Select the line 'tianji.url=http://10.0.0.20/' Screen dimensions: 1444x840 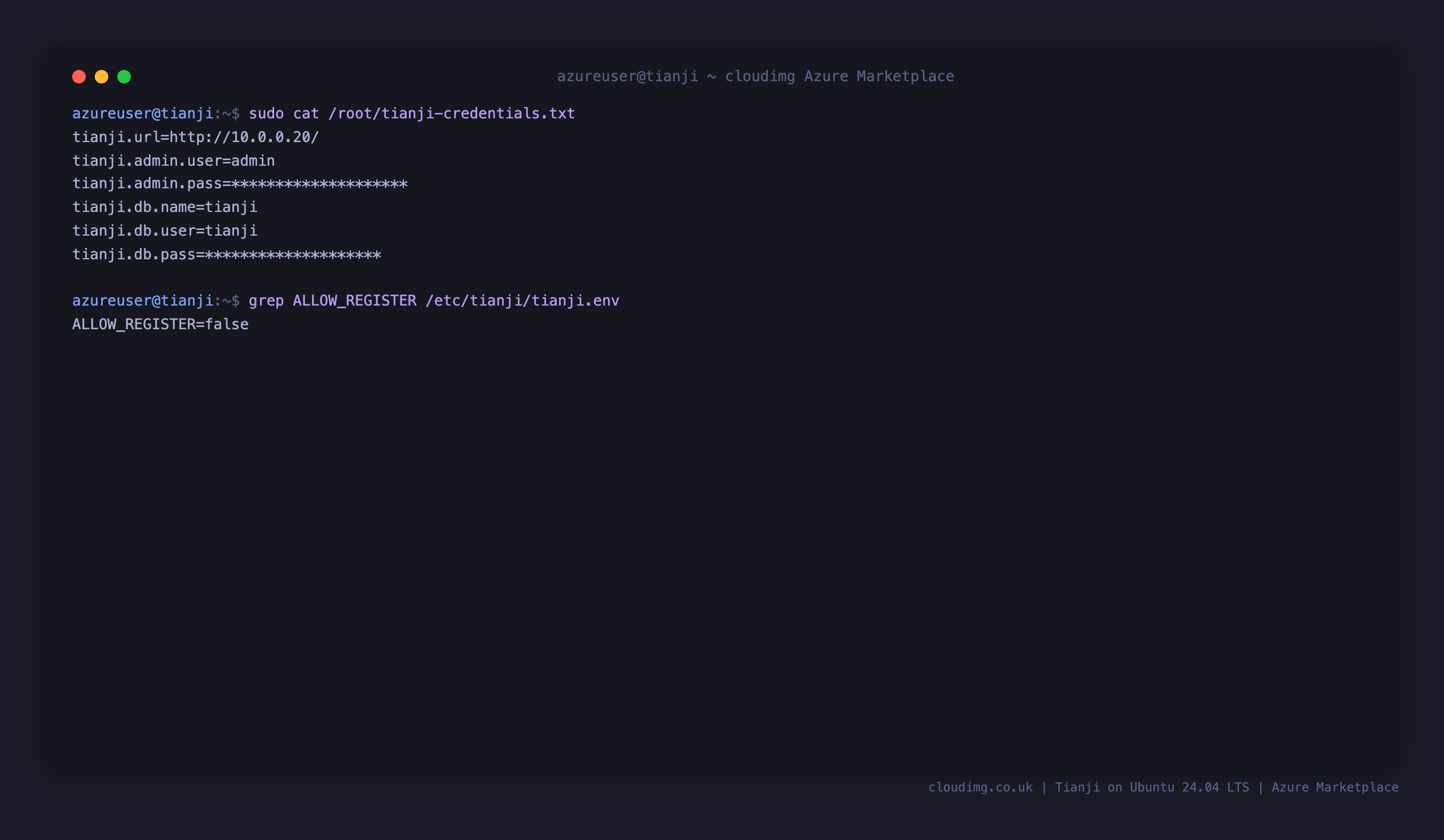click(x=195, y=138)
